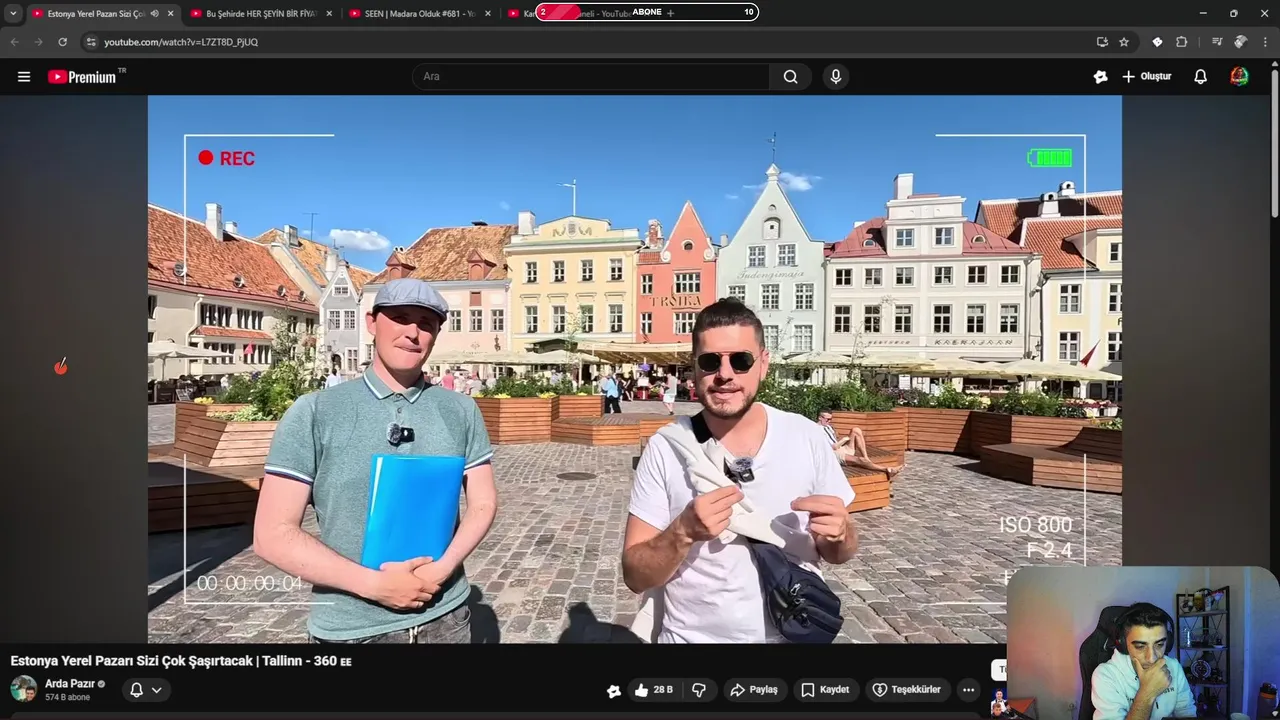Image resolution: width=1280 pixels, height=720 pixels.
Task: Close the Estonya Yerel Pazarı tab
Action: (x=170, y=13)
